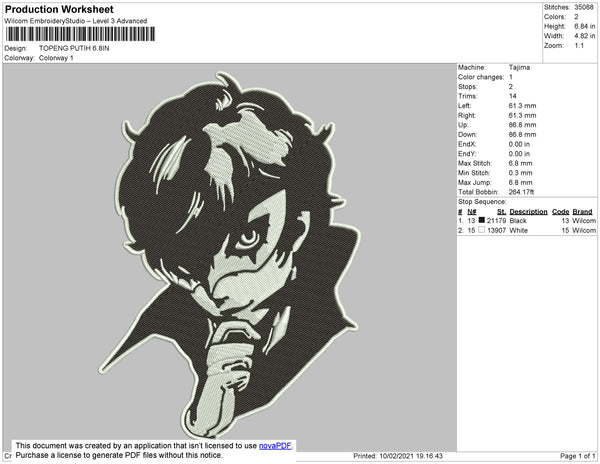The width and height of the screenshot is (600, 464).
Task: Select the printed date '10/02/2021 19.16.43'
Action: pos(411,456)
